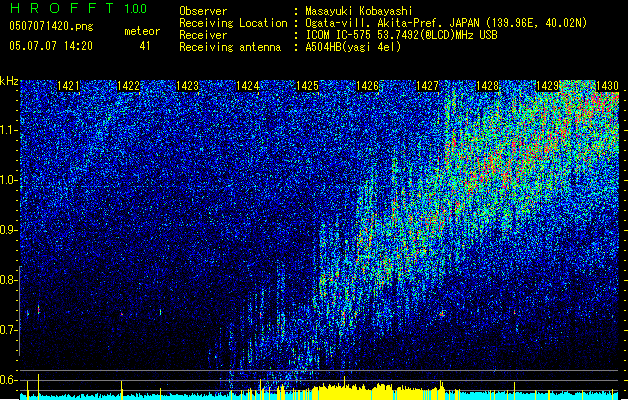
Task: Click the 1425 time marker
Action: coord(307,86)
